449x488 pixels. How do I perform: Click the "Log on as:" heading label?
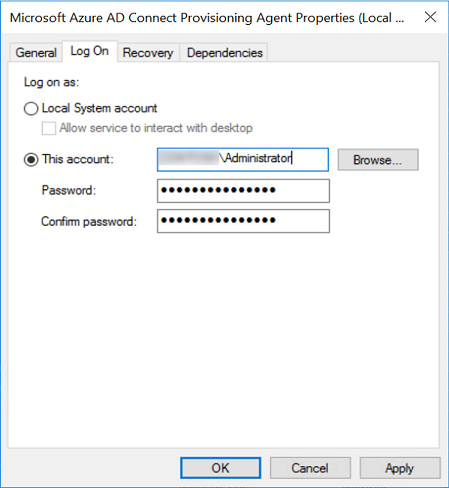52,82
